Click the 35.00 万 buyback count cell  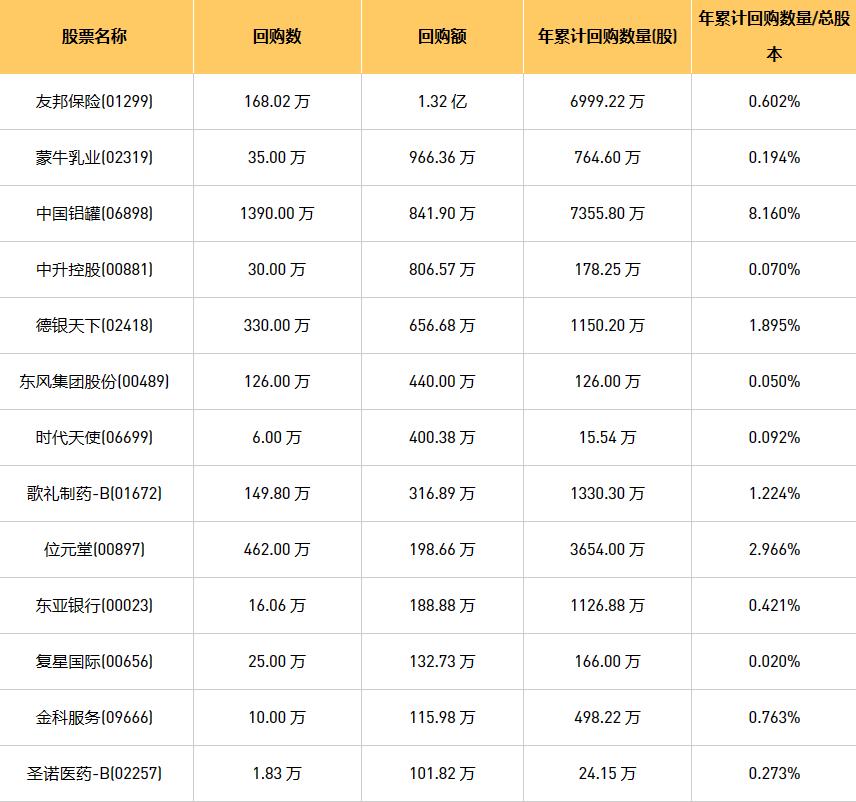(277, 158)
